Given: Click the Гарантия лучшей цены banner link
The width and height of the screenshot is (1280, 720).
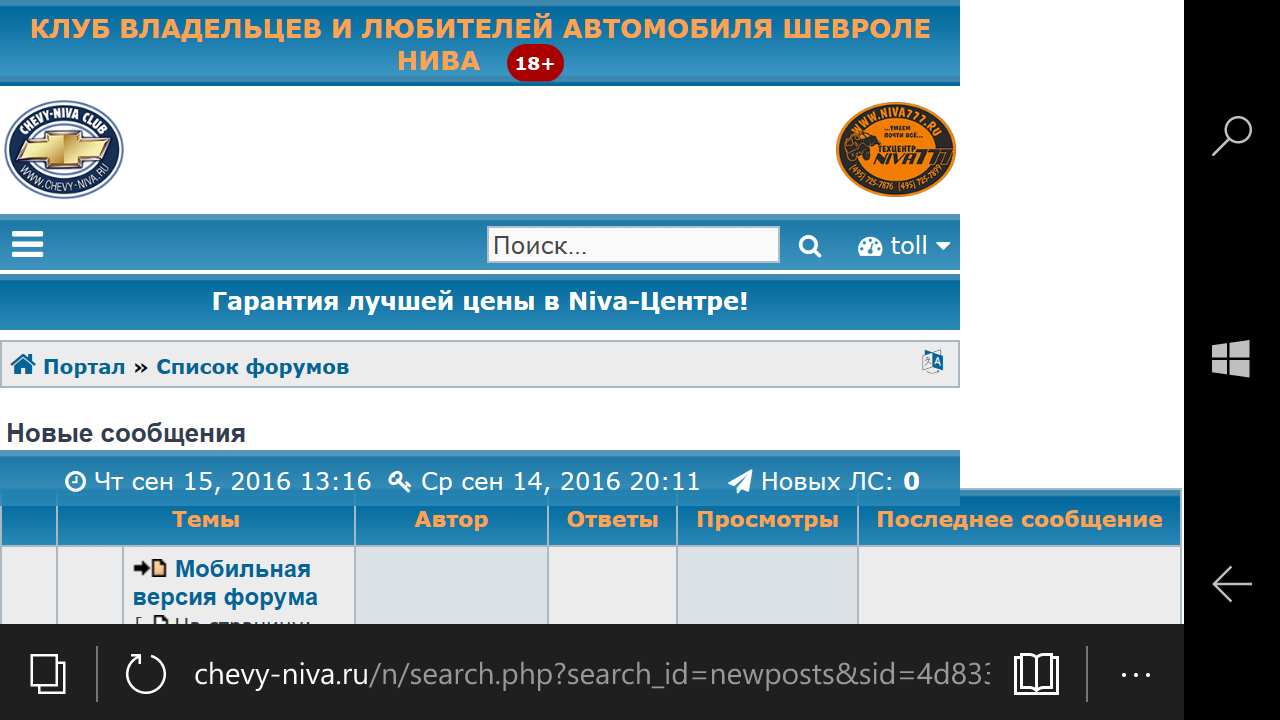Looking at the screenshot, I should pos(480,302).
